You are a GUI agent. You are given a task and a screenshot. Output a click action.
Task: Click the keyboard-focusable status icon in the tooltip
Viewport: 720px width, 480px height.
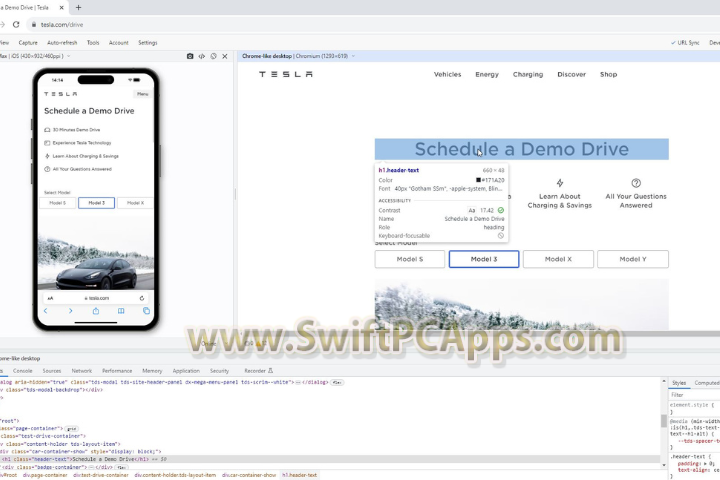click(501, 236)
